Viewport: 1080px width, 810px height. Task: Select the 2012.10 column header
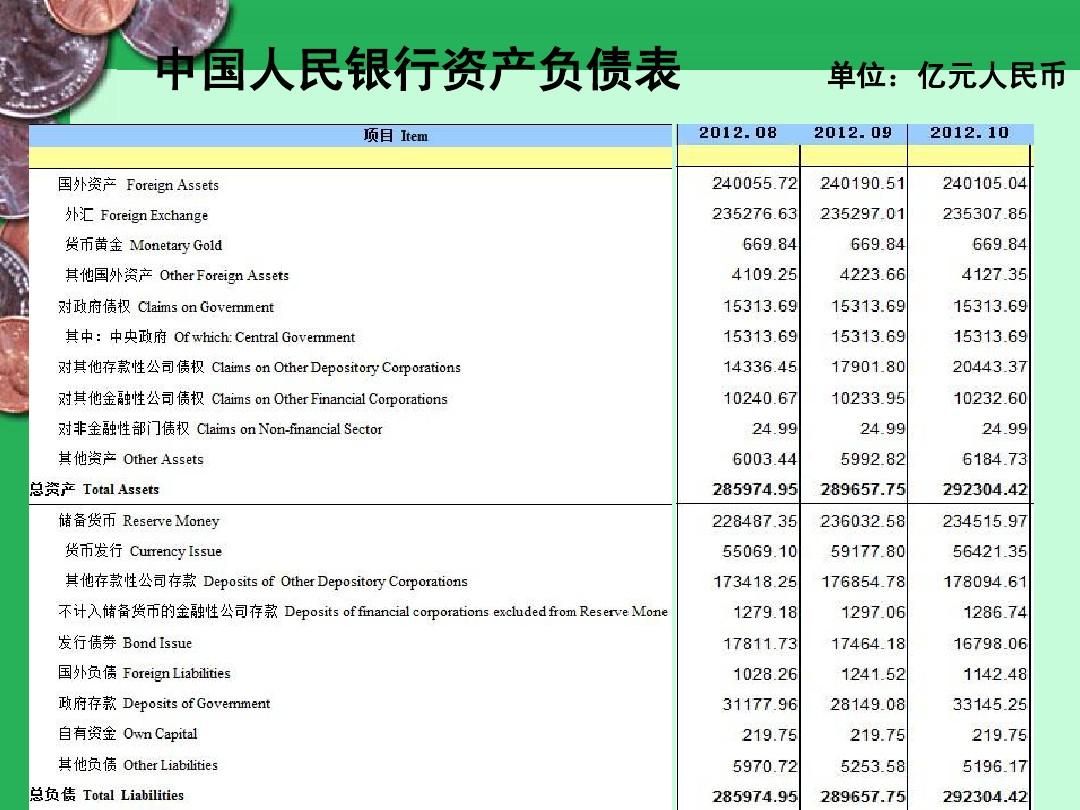tap(969, 132)
